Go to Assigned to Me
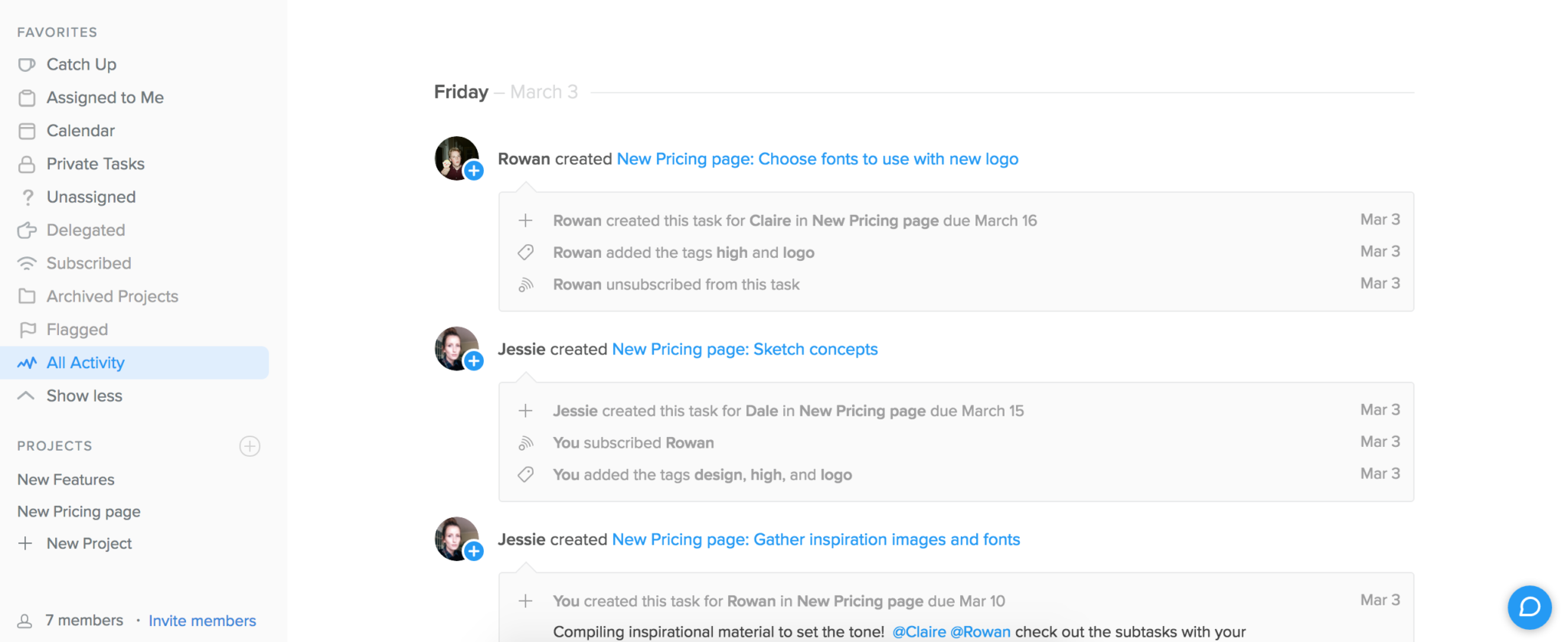The height and width of the screenshot is (642, 1568). [x=105, y=97]
